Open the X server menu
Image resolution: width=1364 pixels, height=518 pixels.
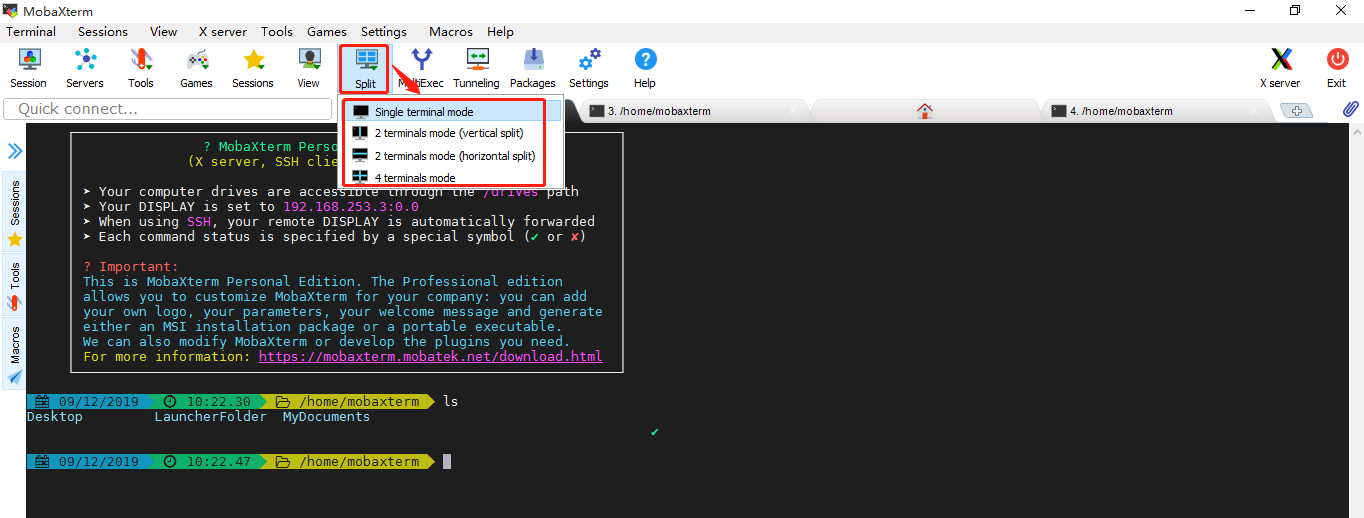222,31
